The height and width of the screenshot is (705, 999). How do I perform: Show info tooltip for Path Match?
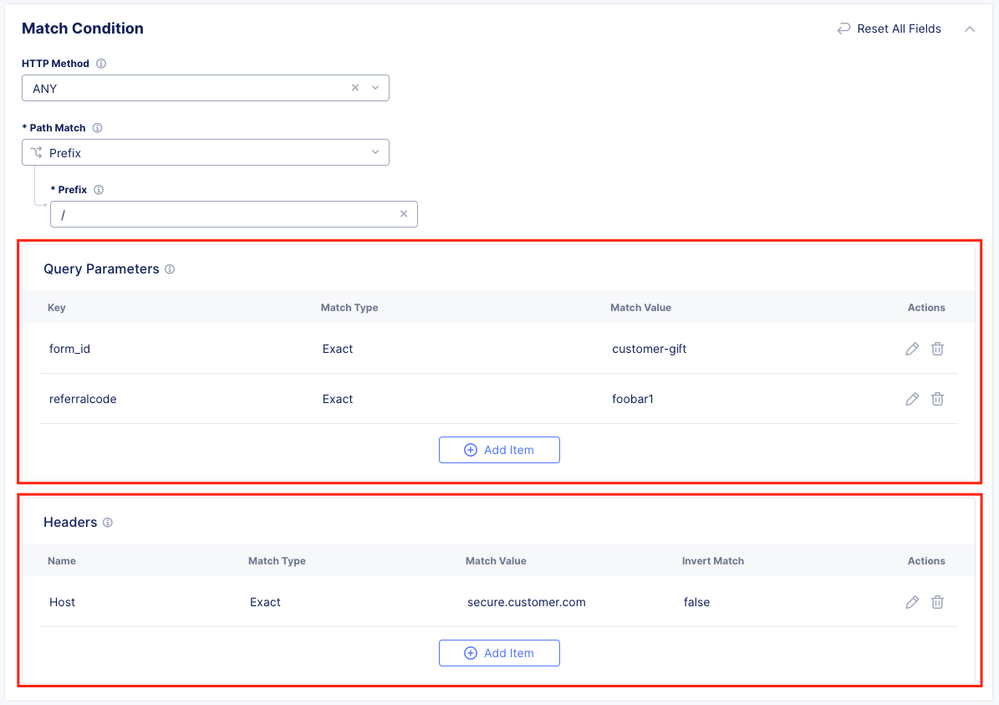[98, 128]
